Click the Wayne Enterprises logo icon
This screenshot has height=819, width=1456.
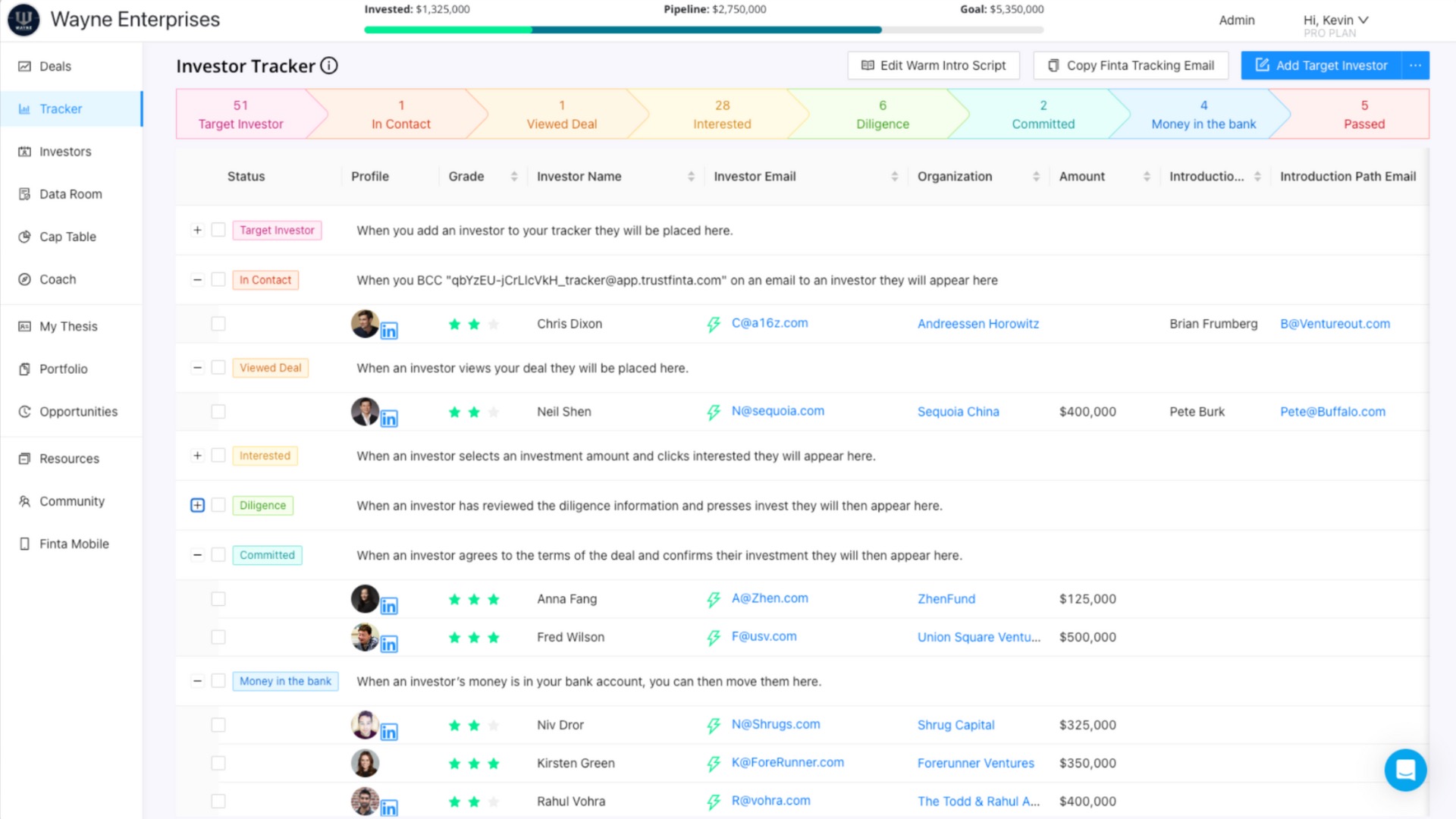click(24, 20)
